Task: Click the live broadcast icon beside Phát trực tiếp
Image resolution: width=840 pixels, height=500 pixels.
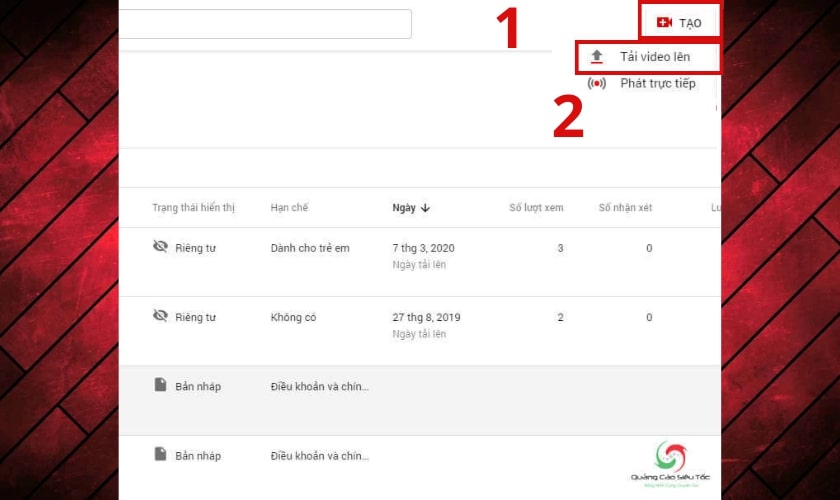Action: [x=597, y=83]
